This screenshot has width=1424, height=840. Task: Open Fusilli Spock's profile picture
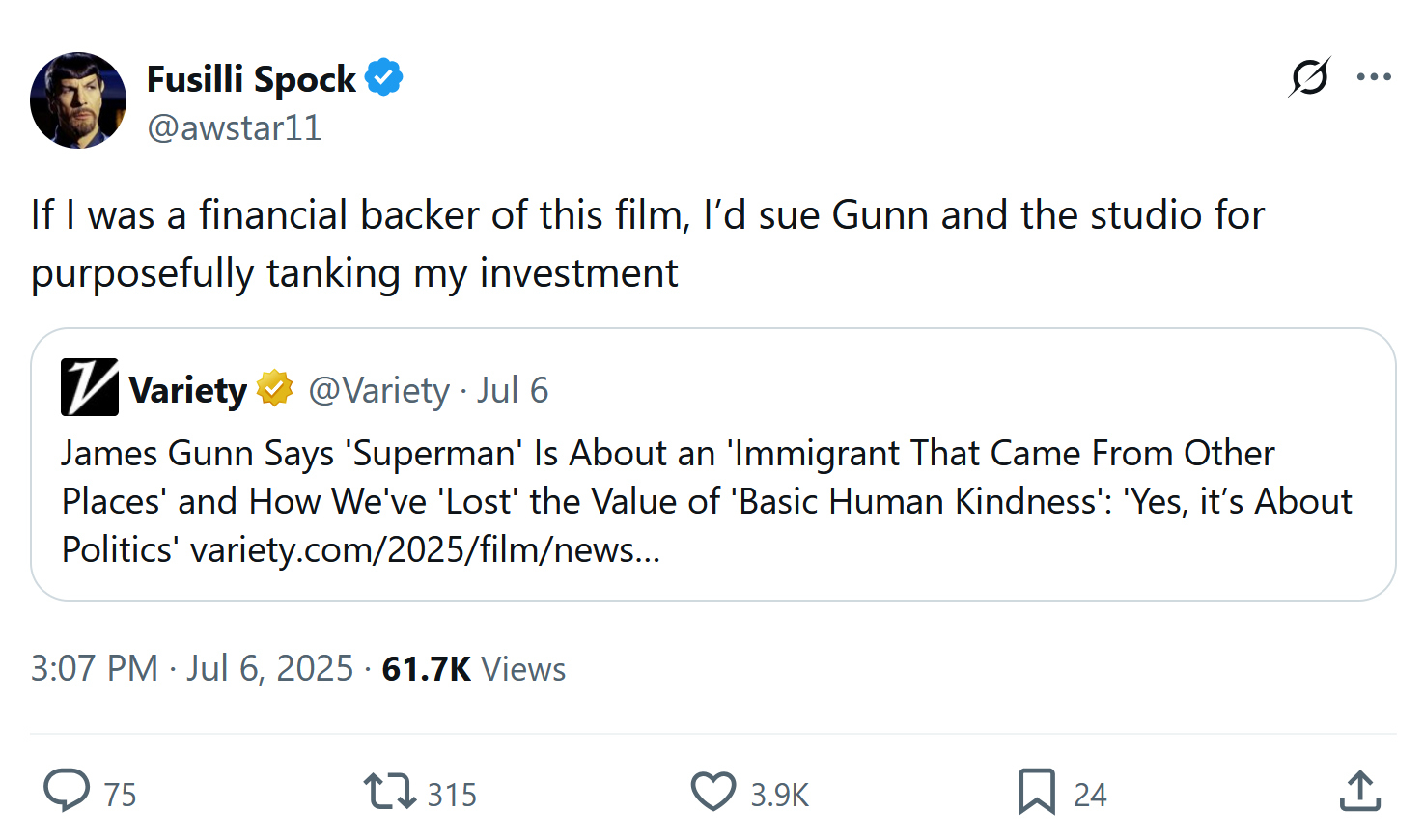click(x=78, y=100)
